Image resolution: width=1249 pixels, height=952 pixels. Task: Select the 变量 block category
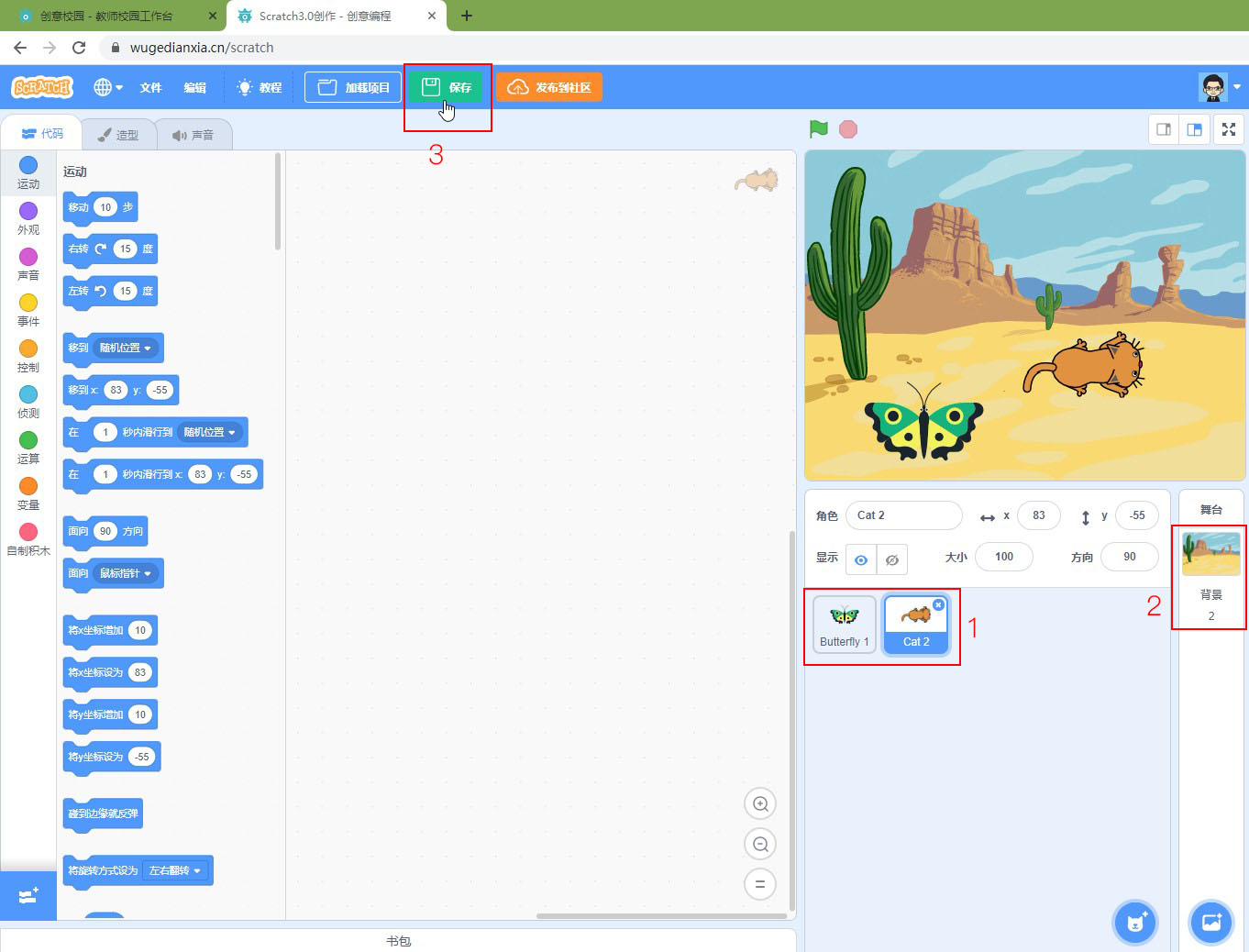28,493
